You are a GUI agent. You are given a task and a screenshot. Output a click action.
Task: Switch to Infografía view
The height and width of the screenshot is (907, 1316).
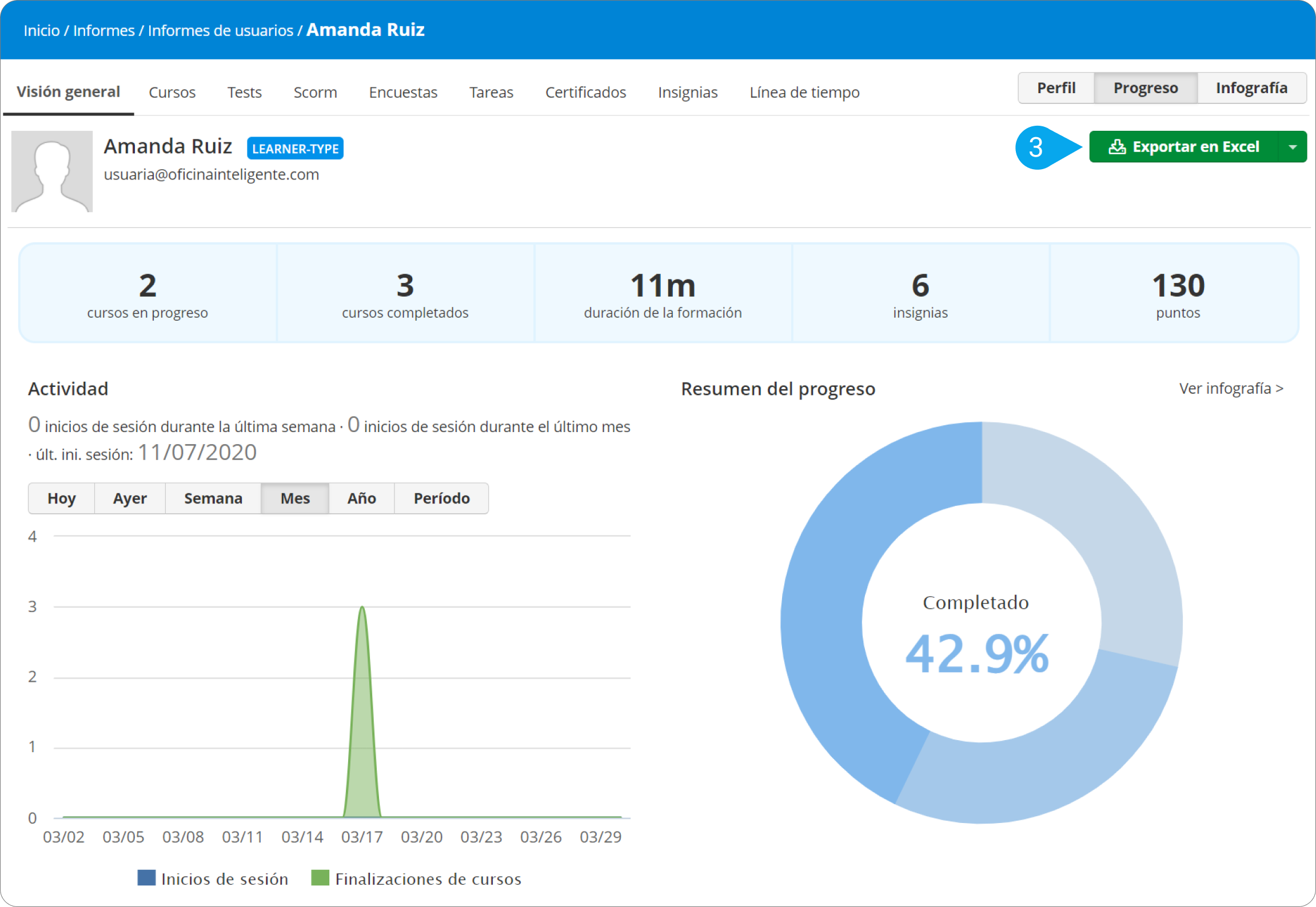click(x=1251, y=88)
